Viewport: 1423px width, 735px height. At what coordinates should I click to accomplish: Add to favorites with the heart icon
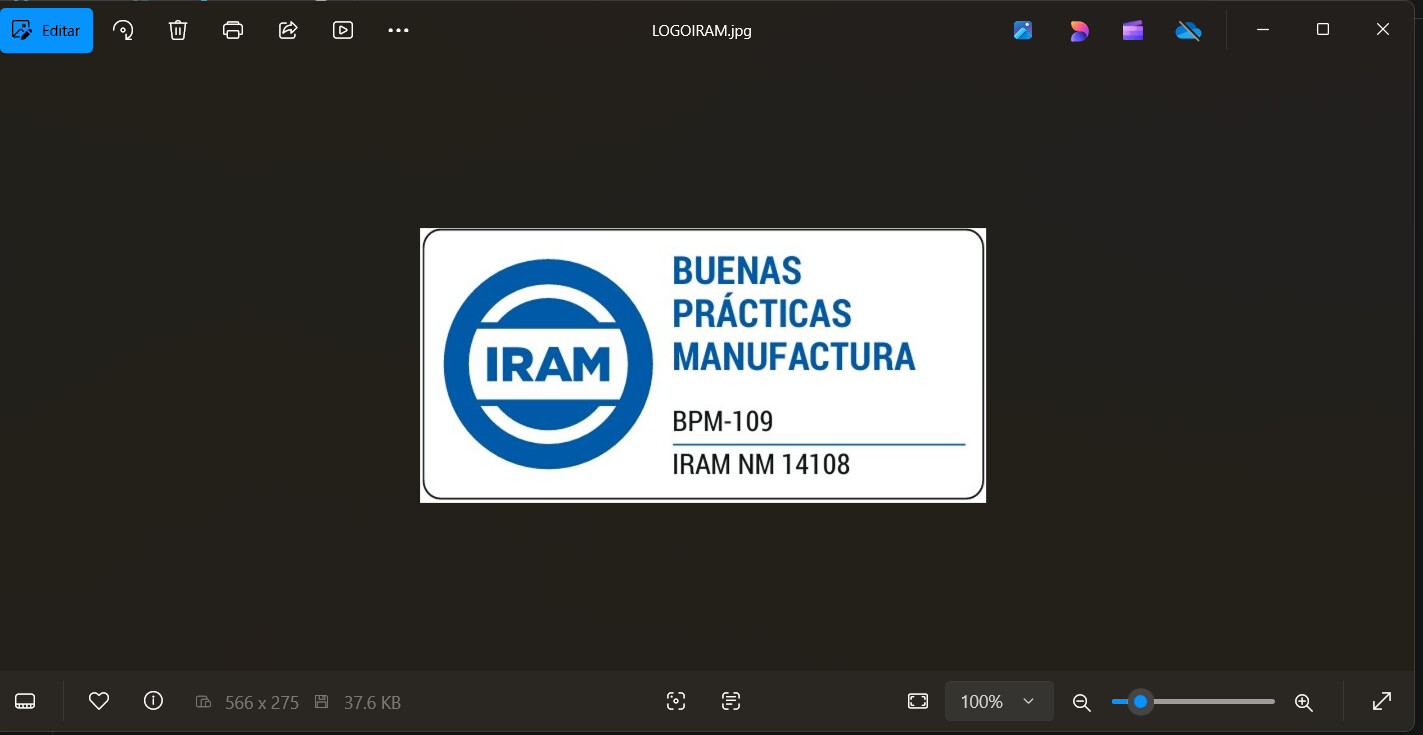pyautogui.click(x=99, y=701)
